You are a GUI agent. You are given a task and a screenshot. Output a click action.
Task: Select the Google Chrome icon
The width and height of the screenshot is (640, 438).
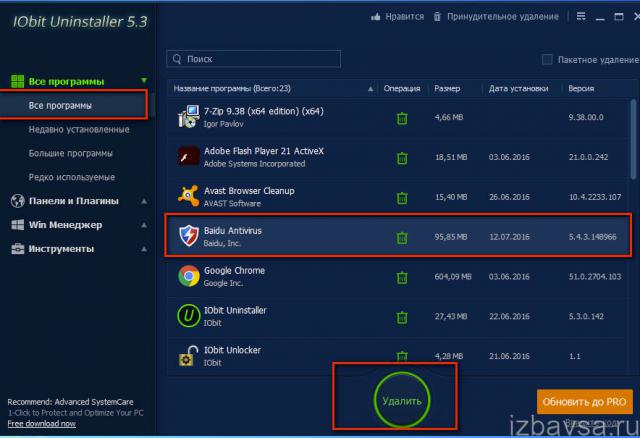pos(189,276)
